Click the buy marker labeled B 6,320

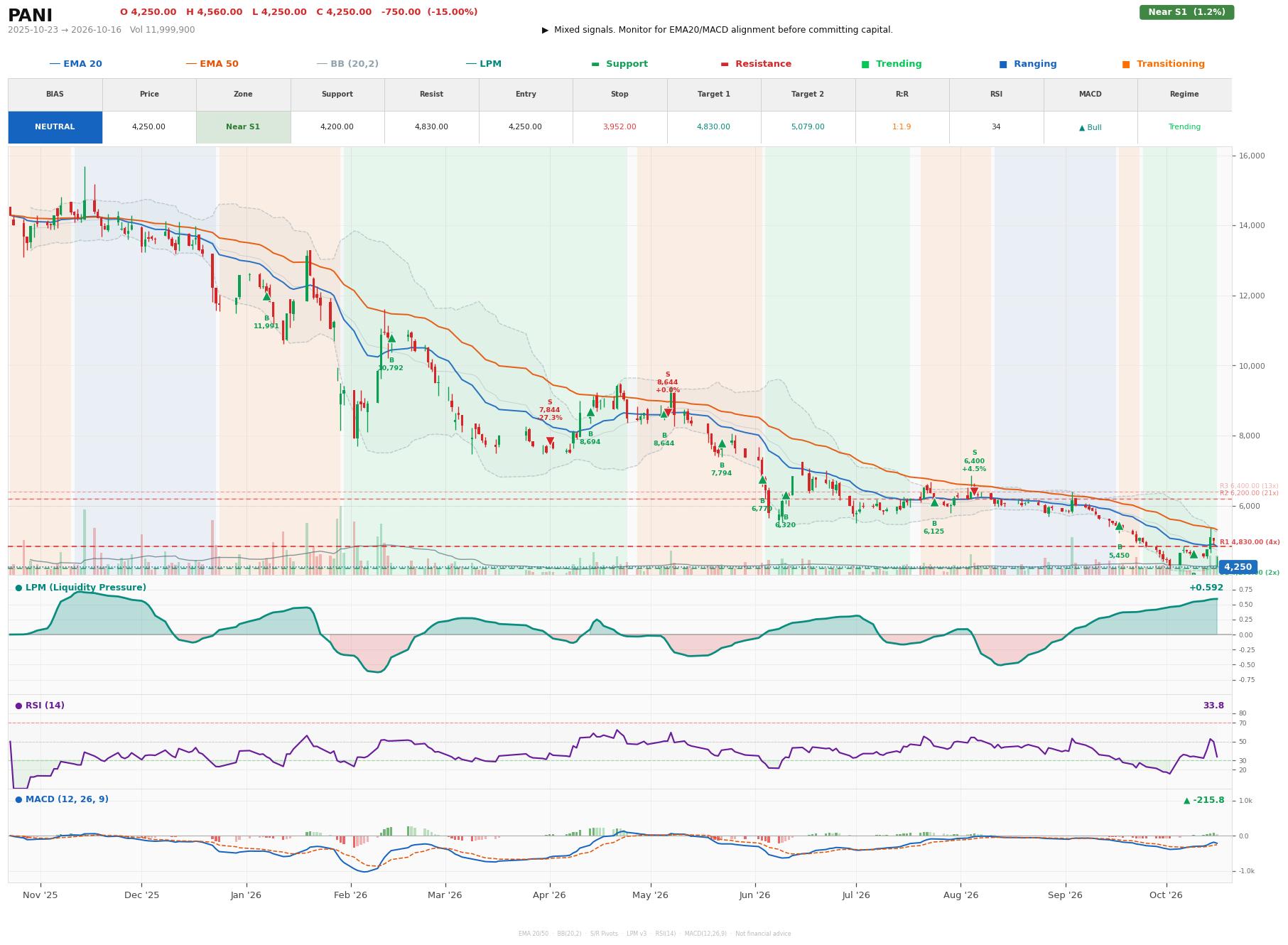tap(786, 496)
